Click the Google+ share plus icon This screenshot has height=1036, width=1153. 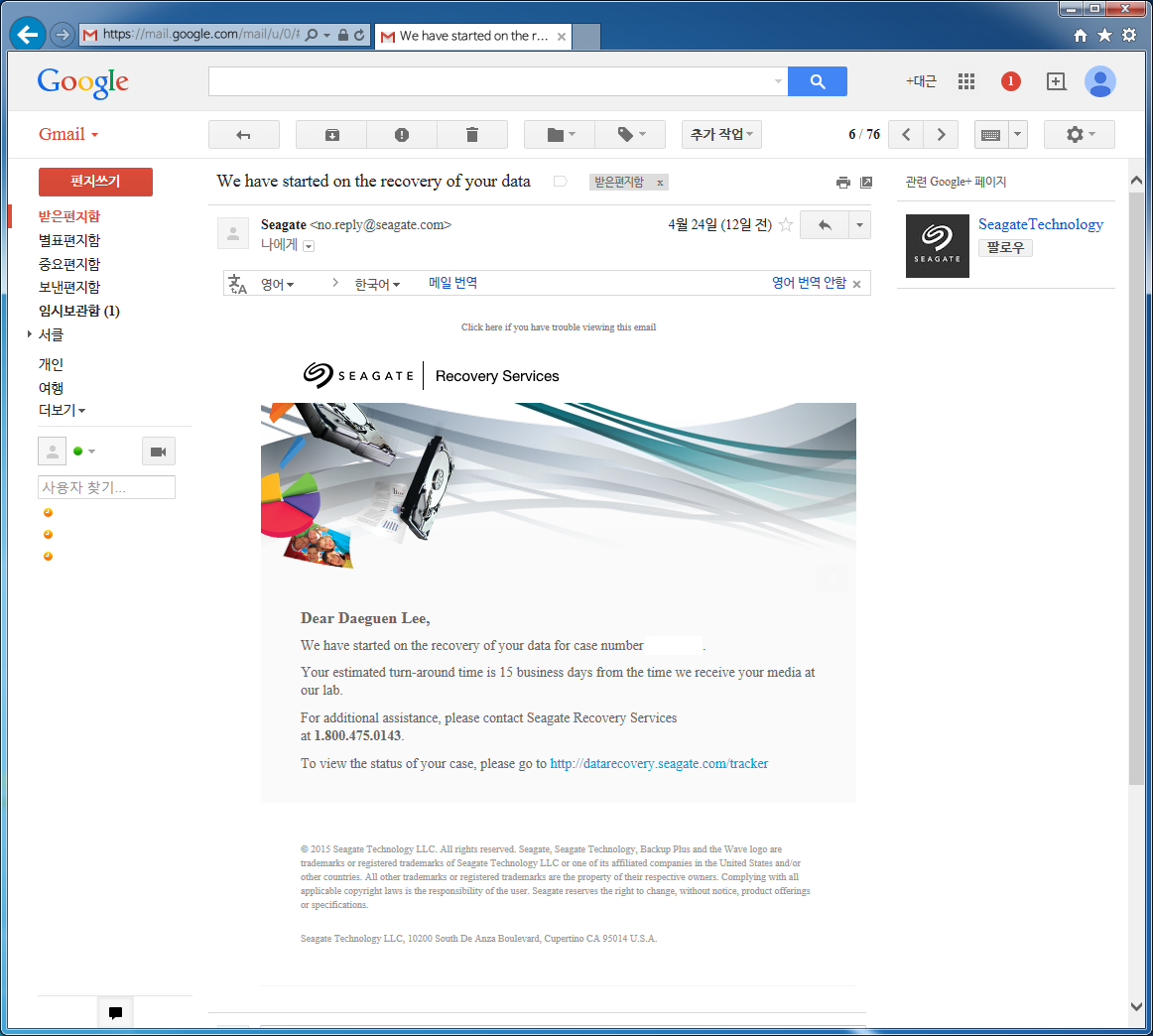(1056, 81)
